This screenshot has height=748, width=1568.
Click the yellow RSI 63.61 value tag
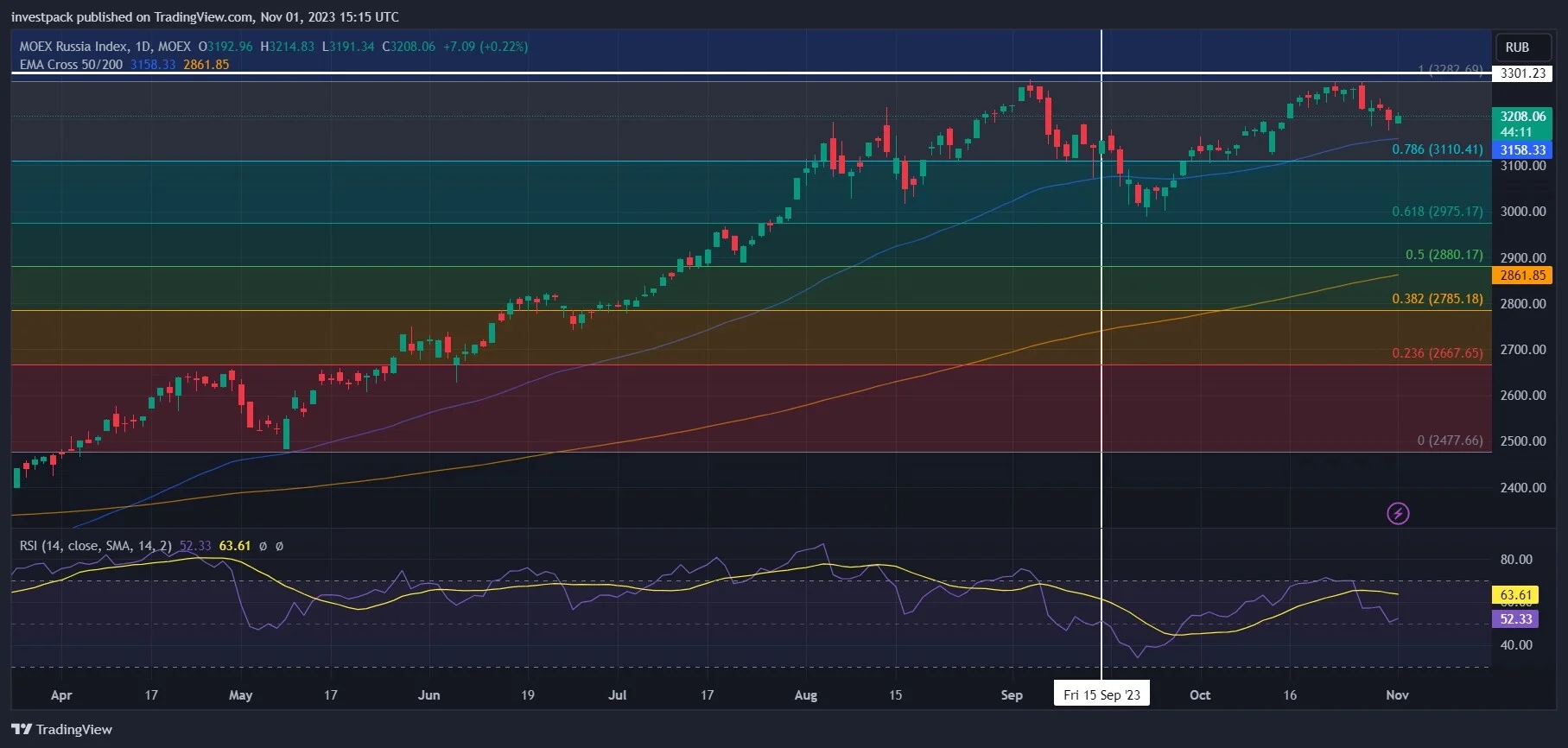pyautogui.click(x=1515, y=595)
